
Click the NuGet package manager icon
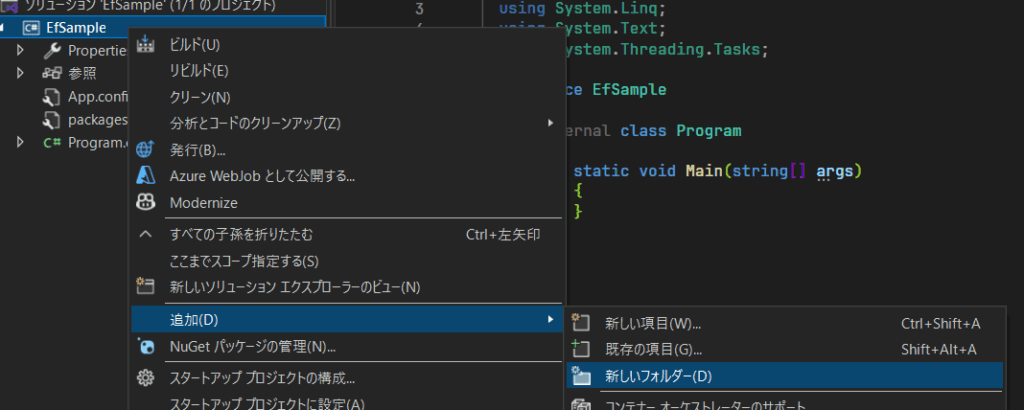146,347
